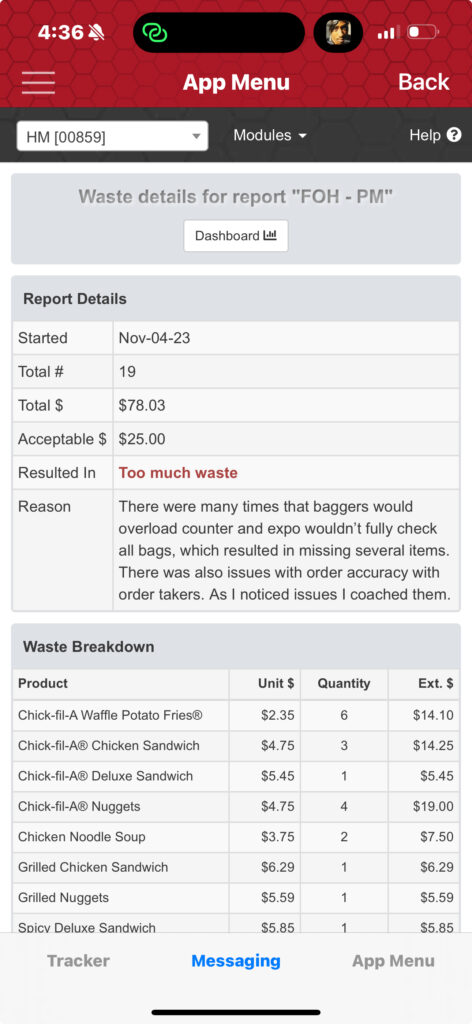Switch to the Tracker tab
Image resolution: width=472 pixels, height=1024 pixels.
click(78, 961)
